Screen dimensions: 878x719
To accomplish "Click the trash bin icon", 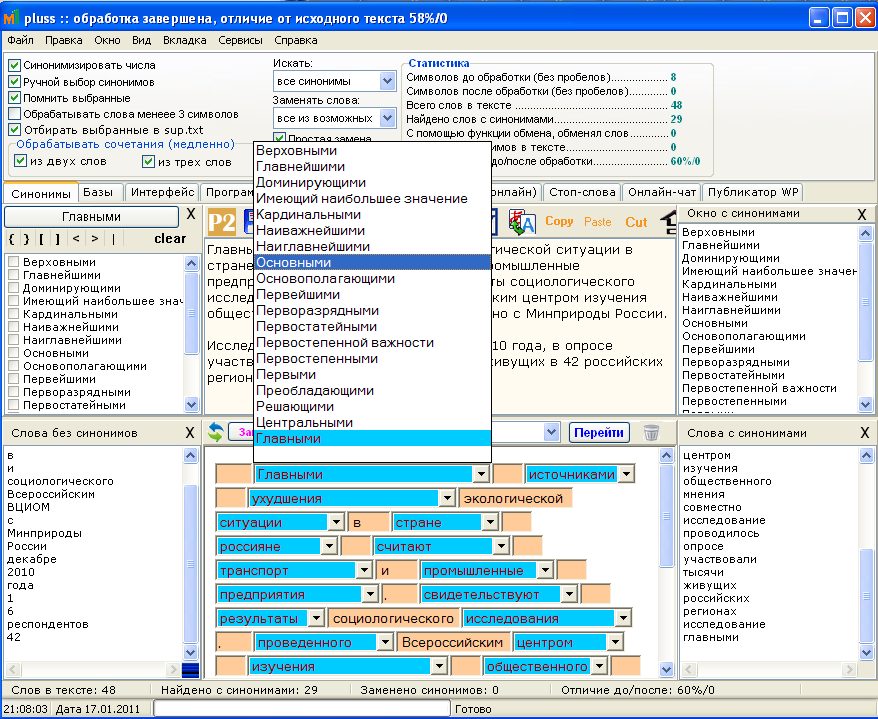I will coord(651,432).
